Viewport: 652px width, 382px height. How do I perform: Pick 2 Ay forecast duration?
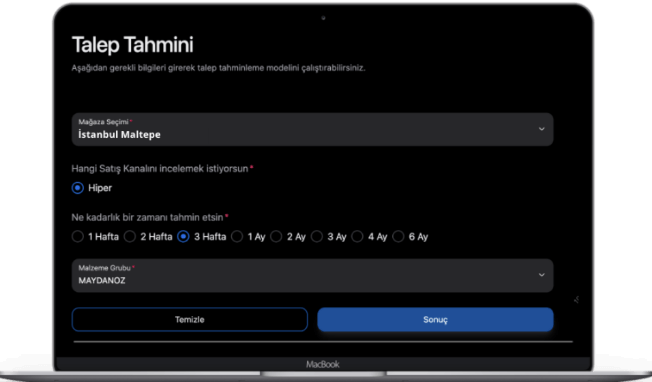(x=276, y=237)
